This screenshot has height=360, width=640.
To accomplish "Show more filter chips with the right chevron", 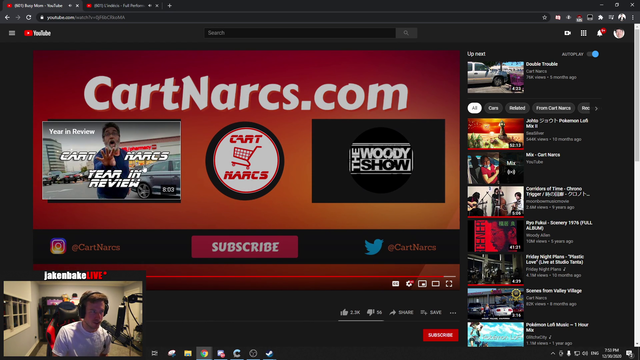I will tap(596, 108).
